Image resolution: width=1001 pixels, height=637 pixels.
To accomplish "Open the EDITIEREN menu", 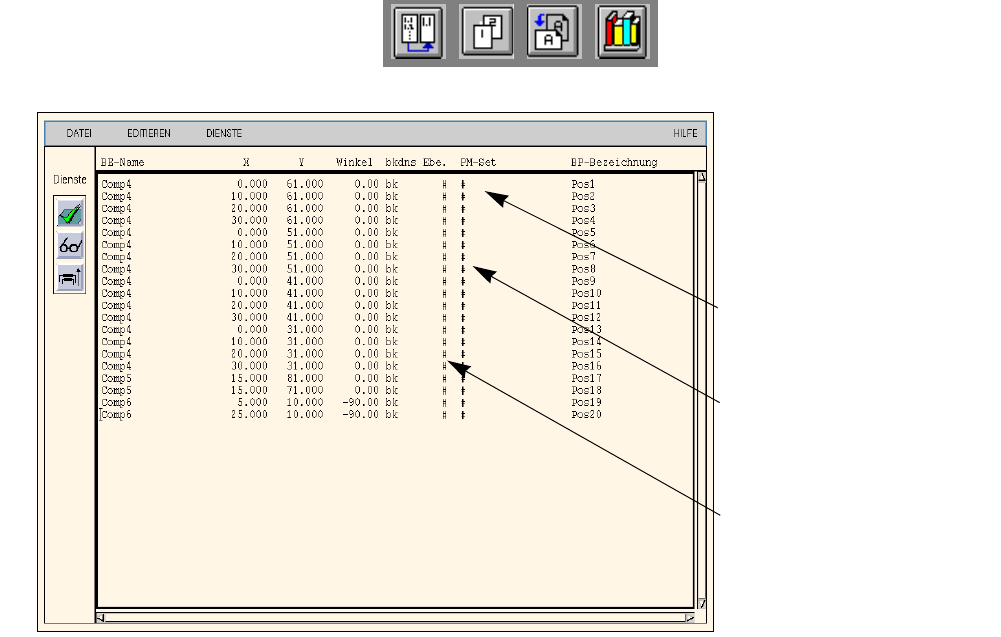I will click(149, 133).
